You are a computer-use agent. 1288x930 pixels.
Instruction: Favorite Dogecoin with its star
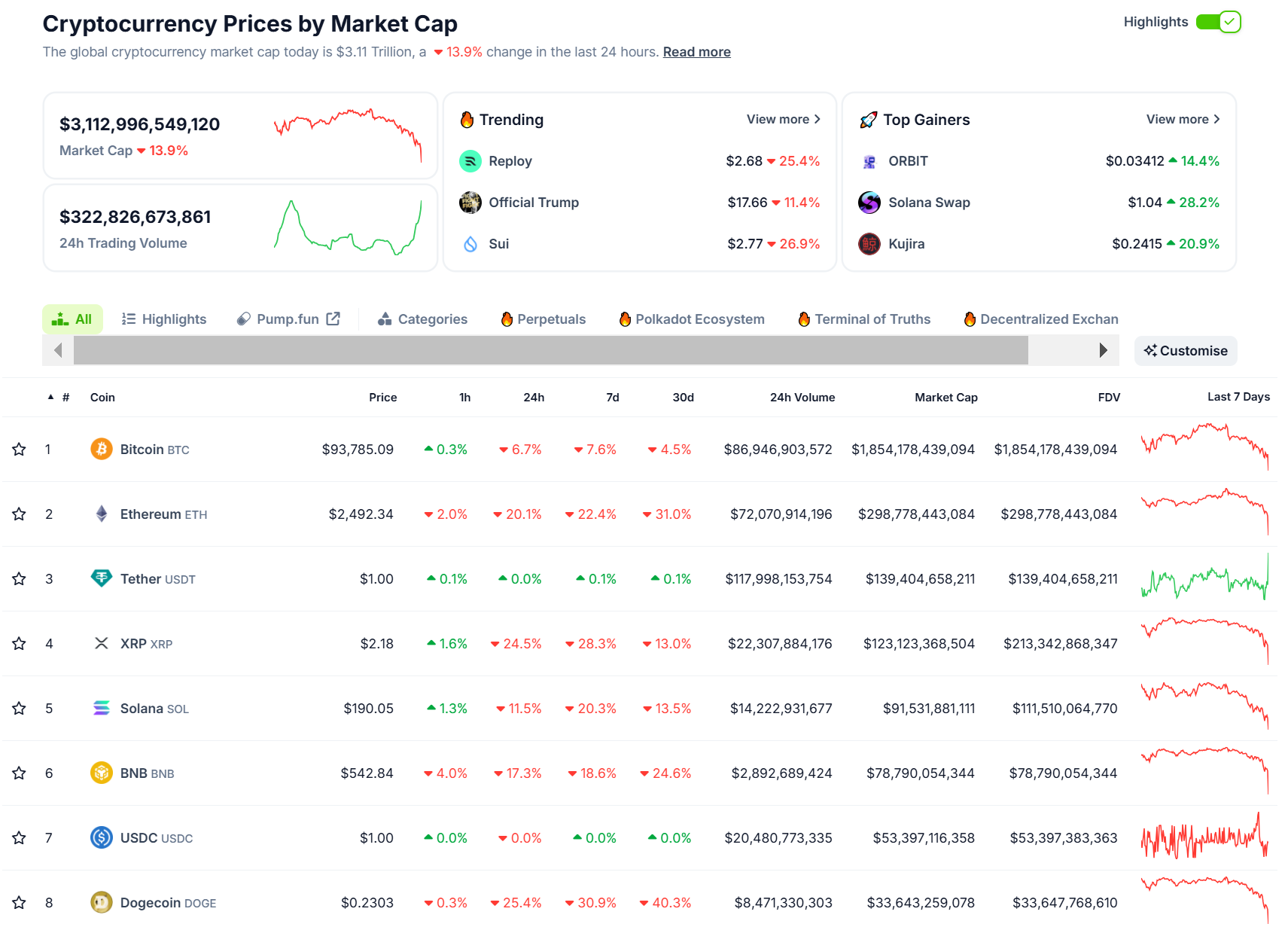pyautogui.click(x=20, y=903)
